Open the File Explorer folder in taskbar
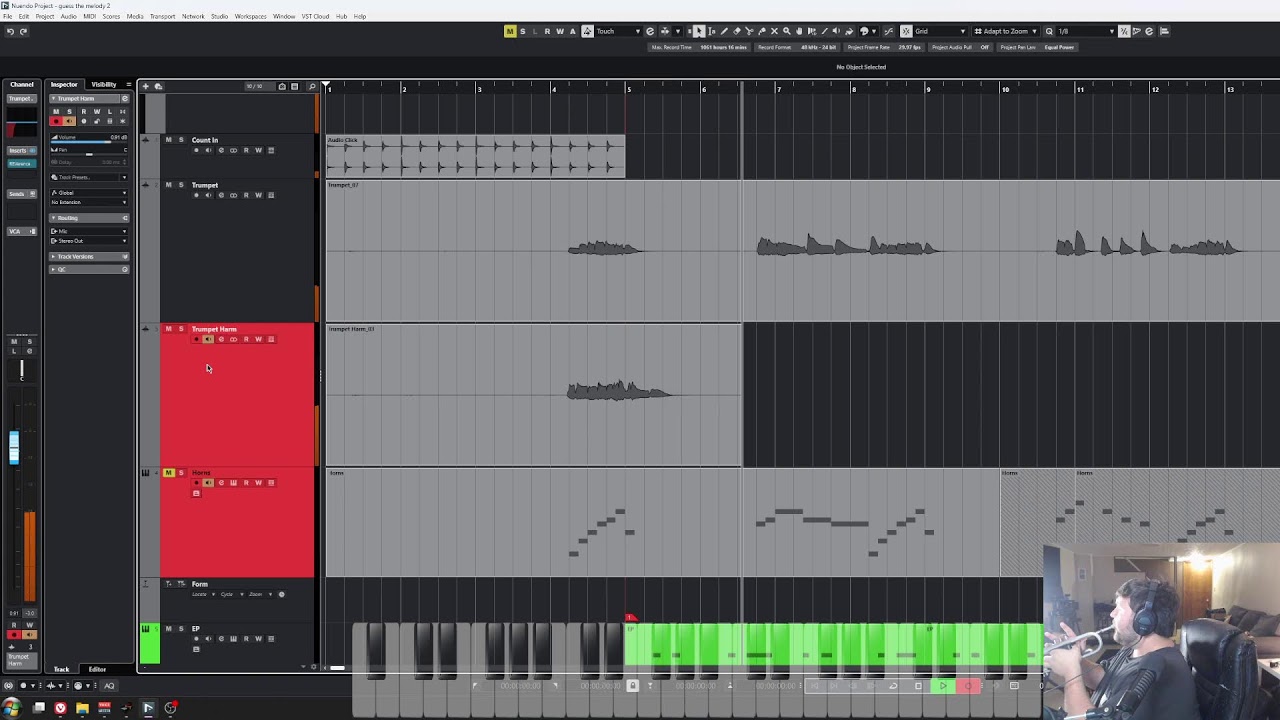The image size is (1280, 720). coord(82,708)
